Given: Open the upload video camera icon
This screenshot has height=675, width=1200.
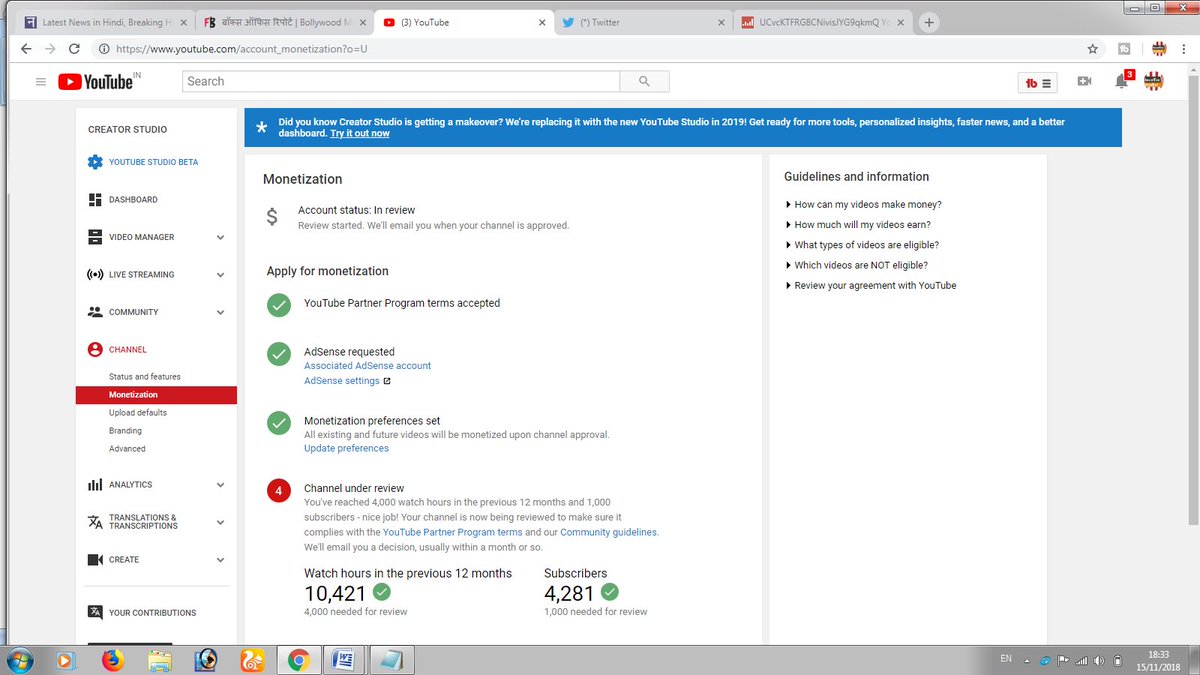Looking at the screenshot, I should coord(1084,82).
